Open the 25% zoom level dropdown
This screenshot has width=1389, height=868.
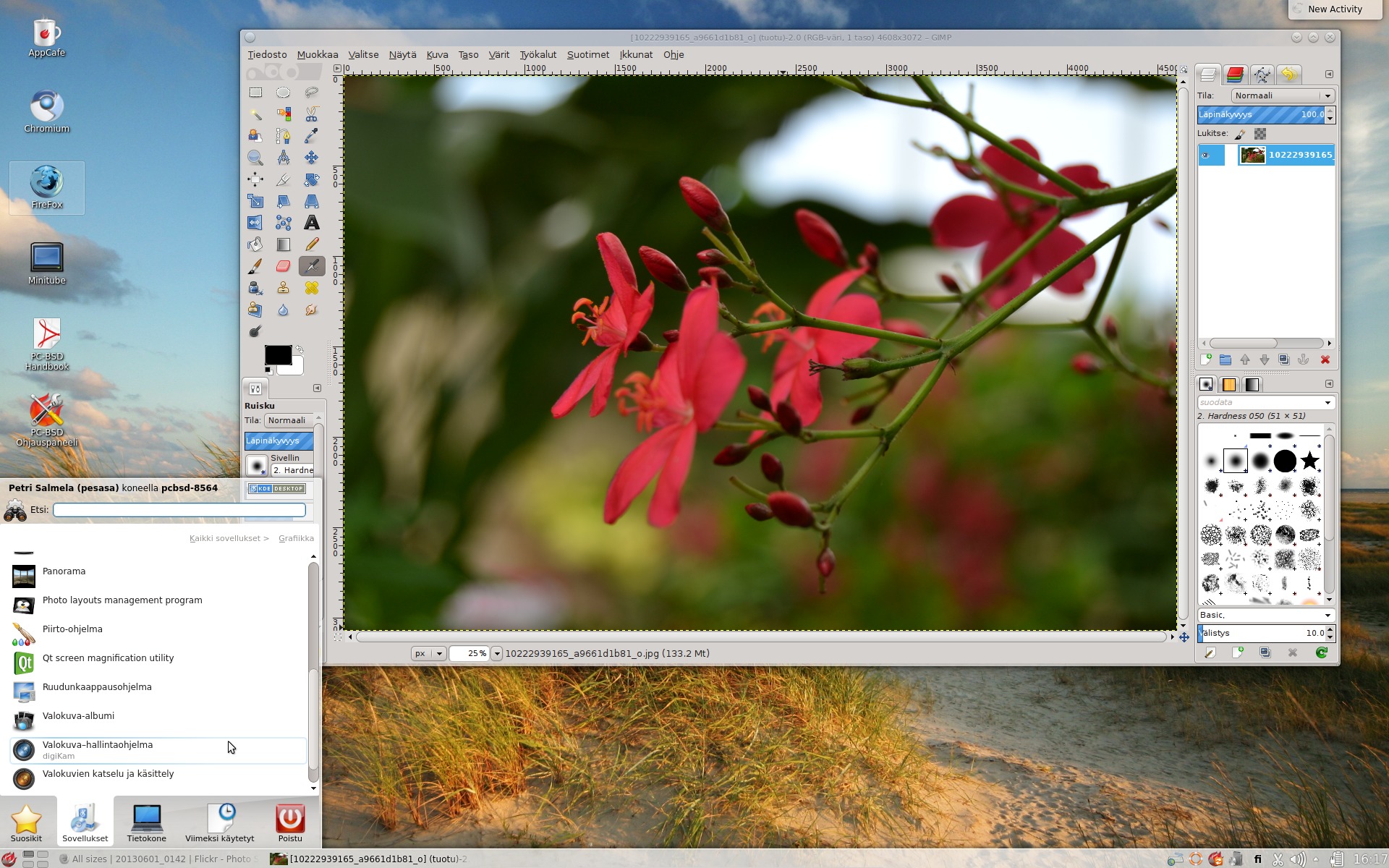point(496,653)
